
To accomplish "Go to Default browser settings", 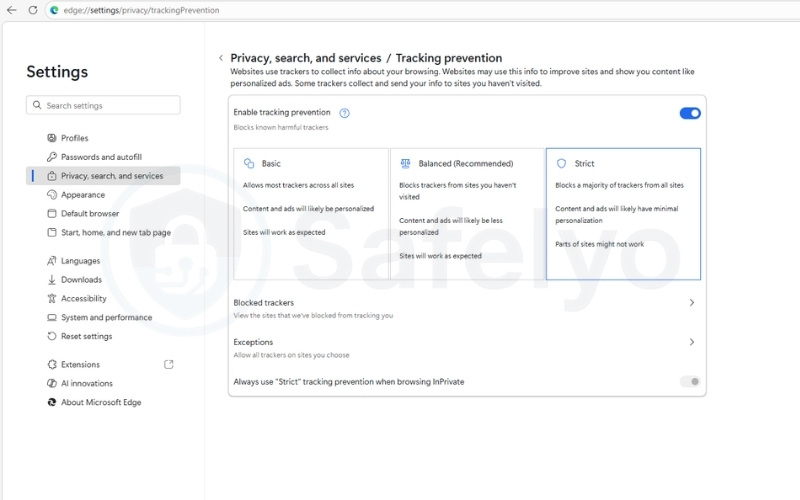I will tap(103, 213).
